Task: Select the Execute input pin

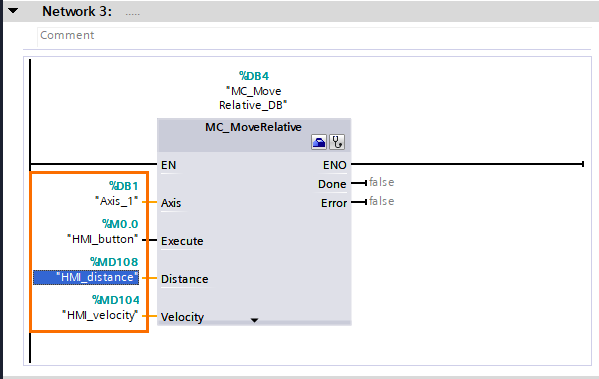Action: point(182,241)
